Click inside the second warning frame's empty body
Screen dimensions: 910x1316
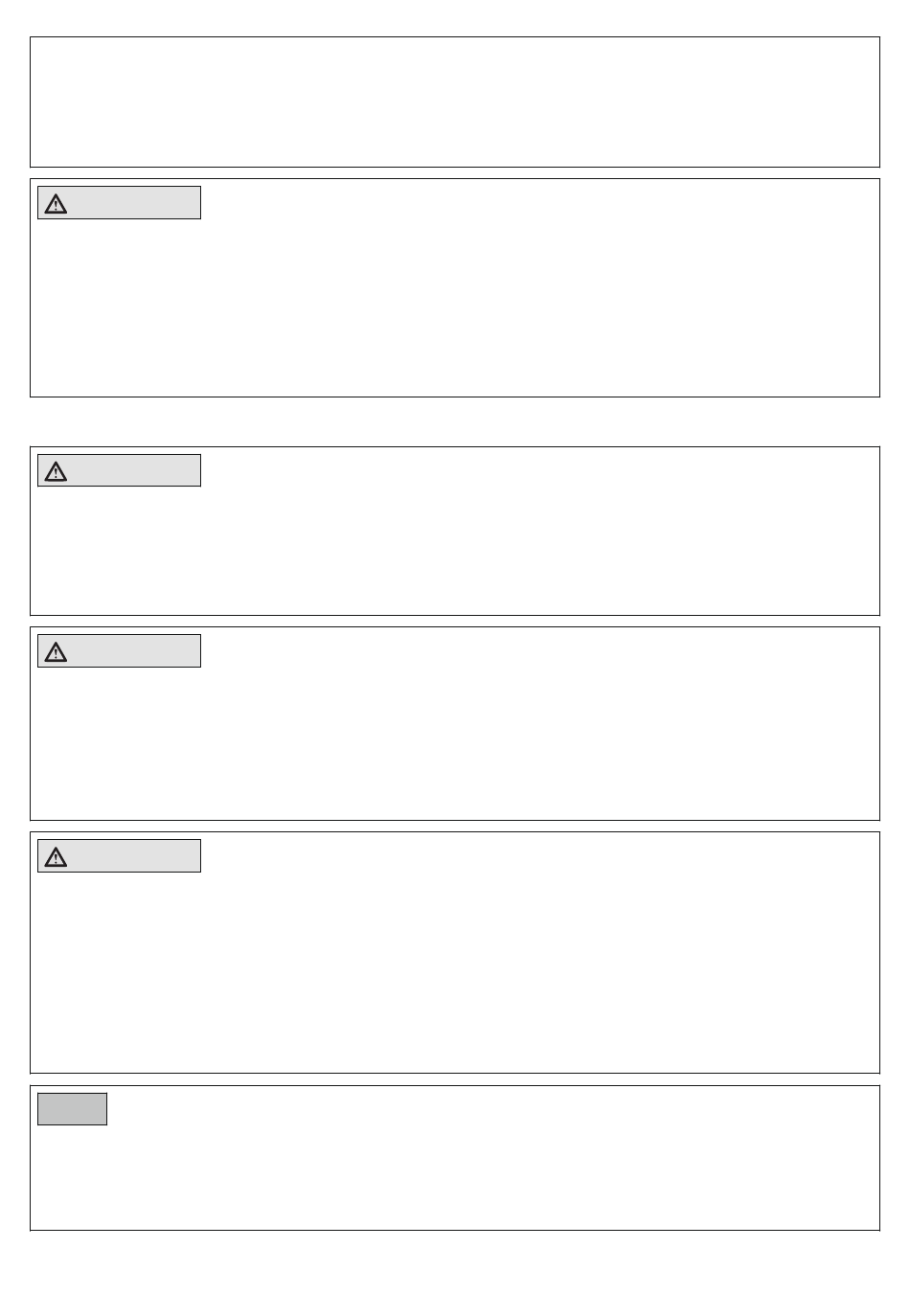(x=455, y=551)
